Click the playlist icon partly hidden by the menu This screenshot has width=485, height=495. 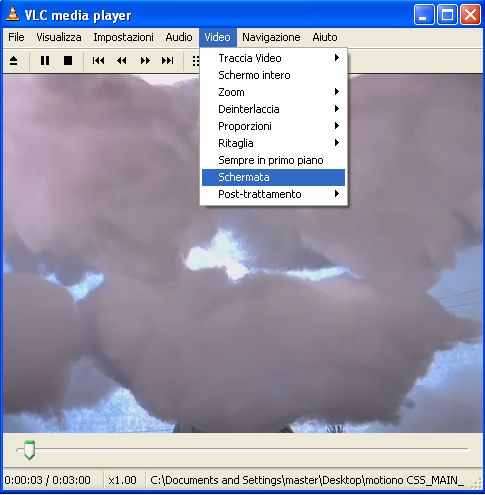pyautogui.click(x=195, y=61)
